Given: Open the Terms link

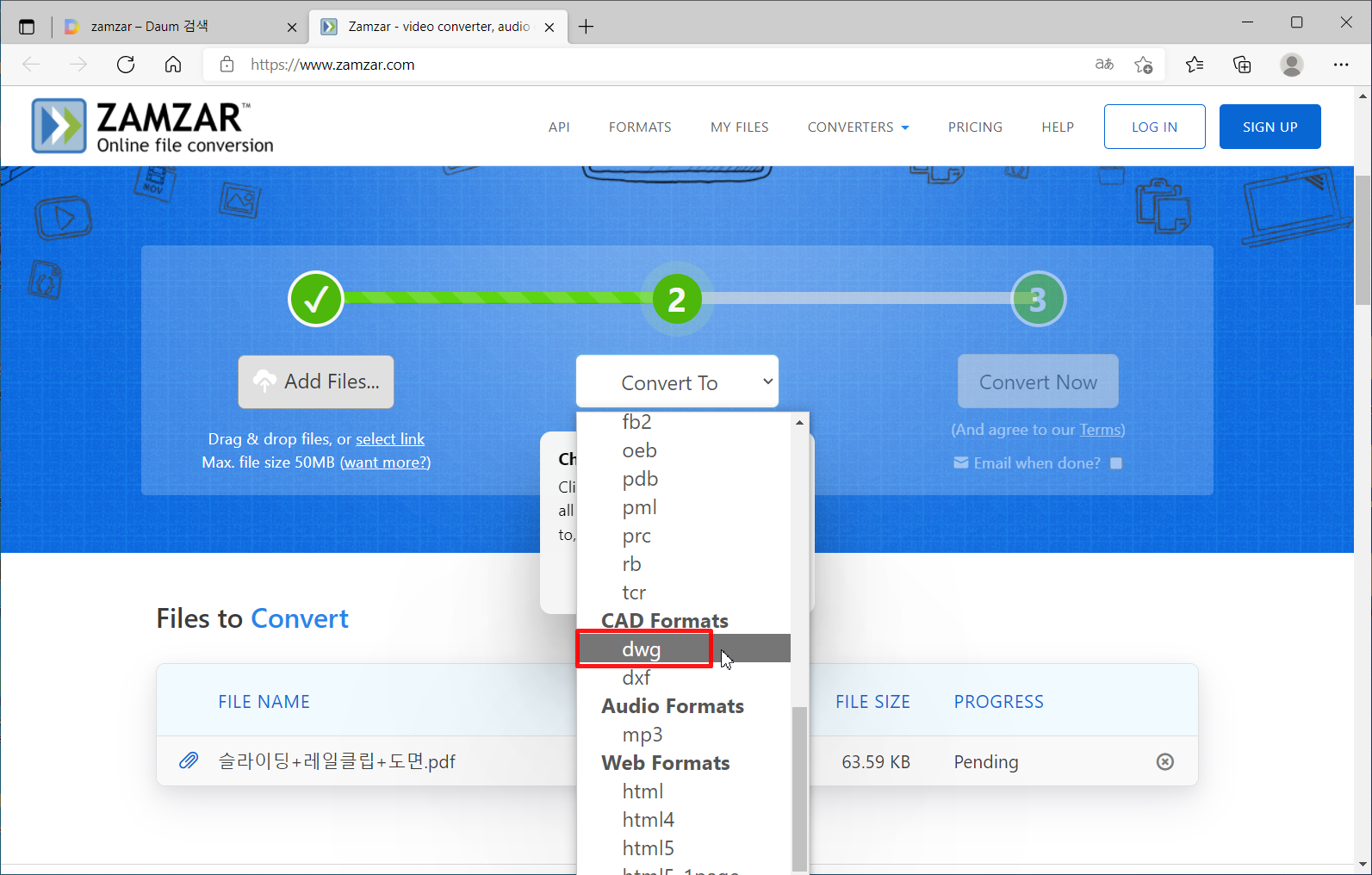Looking at the screenshot, I should coord(1101,429).
